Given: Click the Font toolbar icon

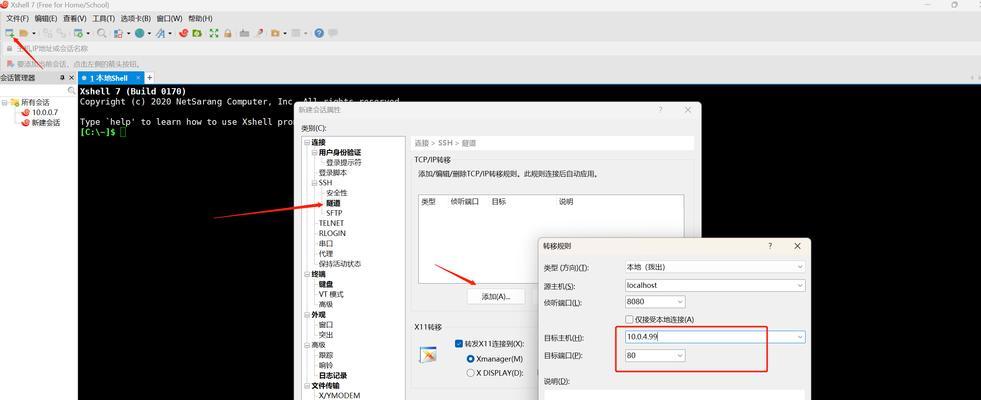Looking at the screenshot, I should 160,33.
